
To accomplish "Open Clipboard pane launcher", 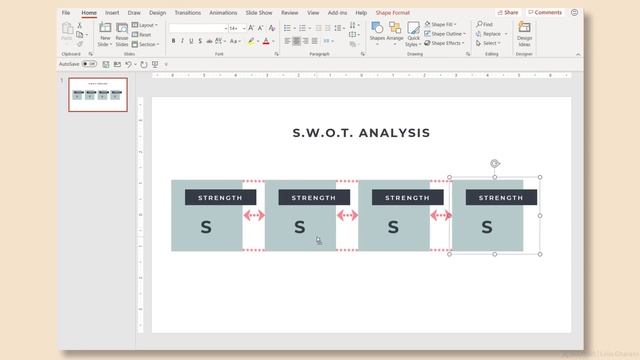I will pyautogui.click(x=91, y=54).
